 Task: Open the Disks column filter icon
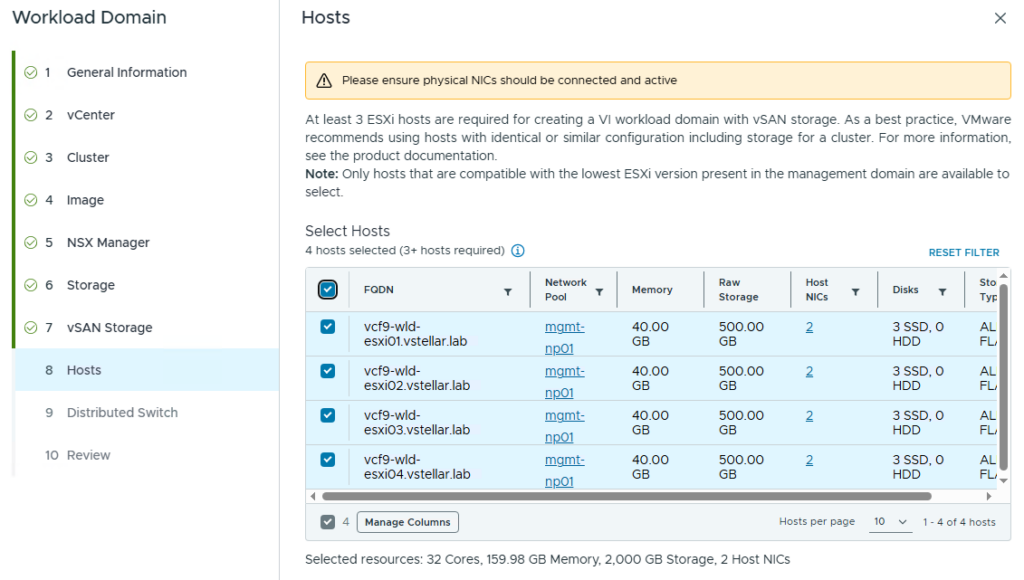click(x=942, y=292)
